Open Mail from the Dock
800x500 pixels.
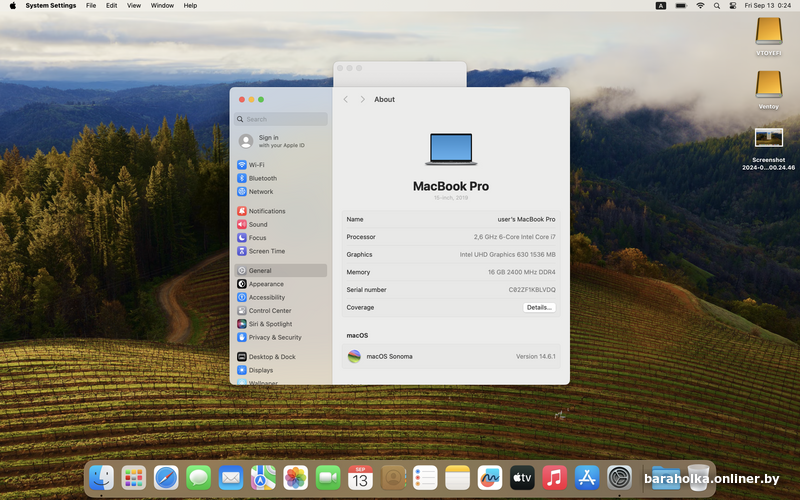coord(231,478)
